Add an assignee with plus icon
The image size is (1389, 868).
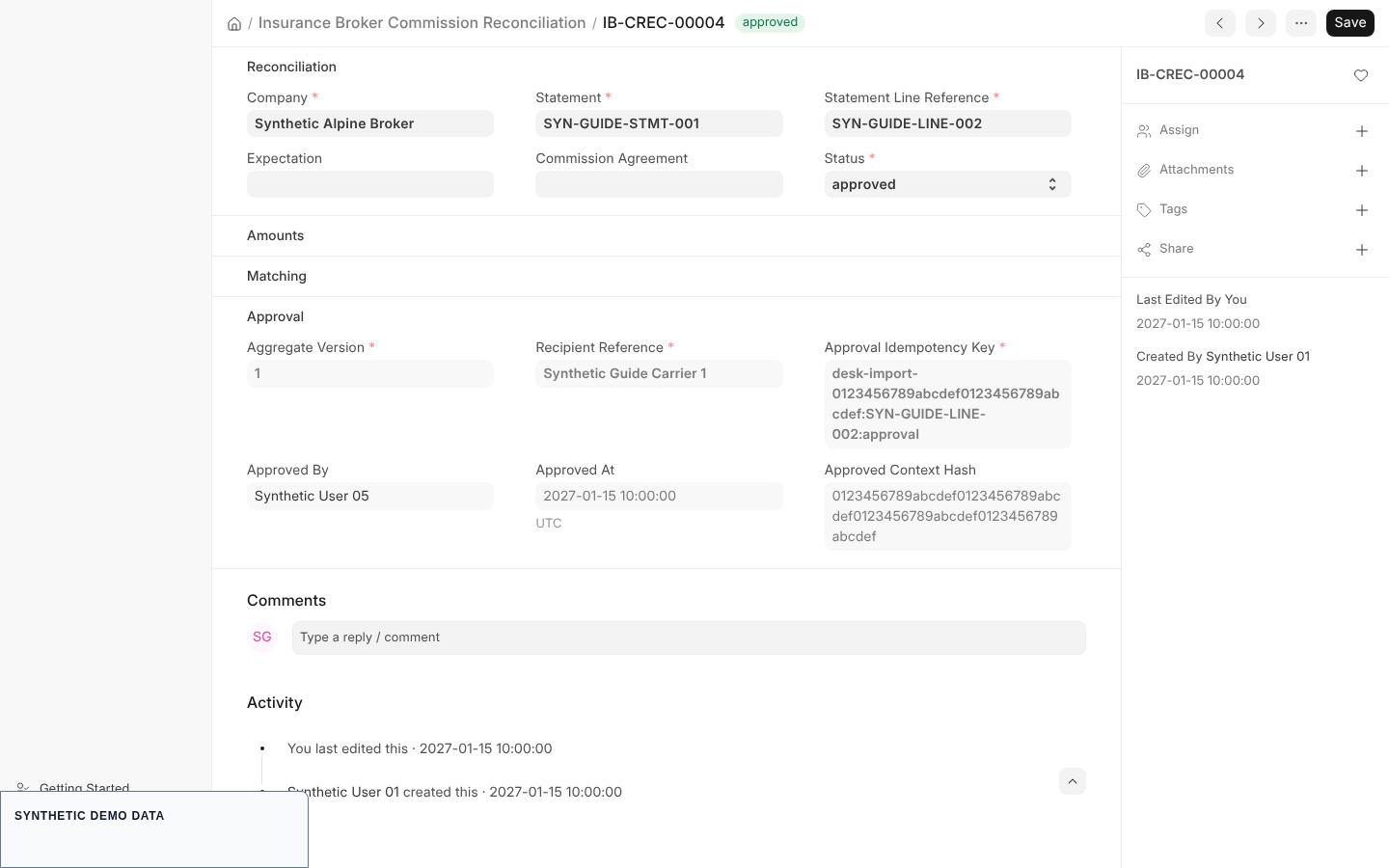[x=1362, y=131]
